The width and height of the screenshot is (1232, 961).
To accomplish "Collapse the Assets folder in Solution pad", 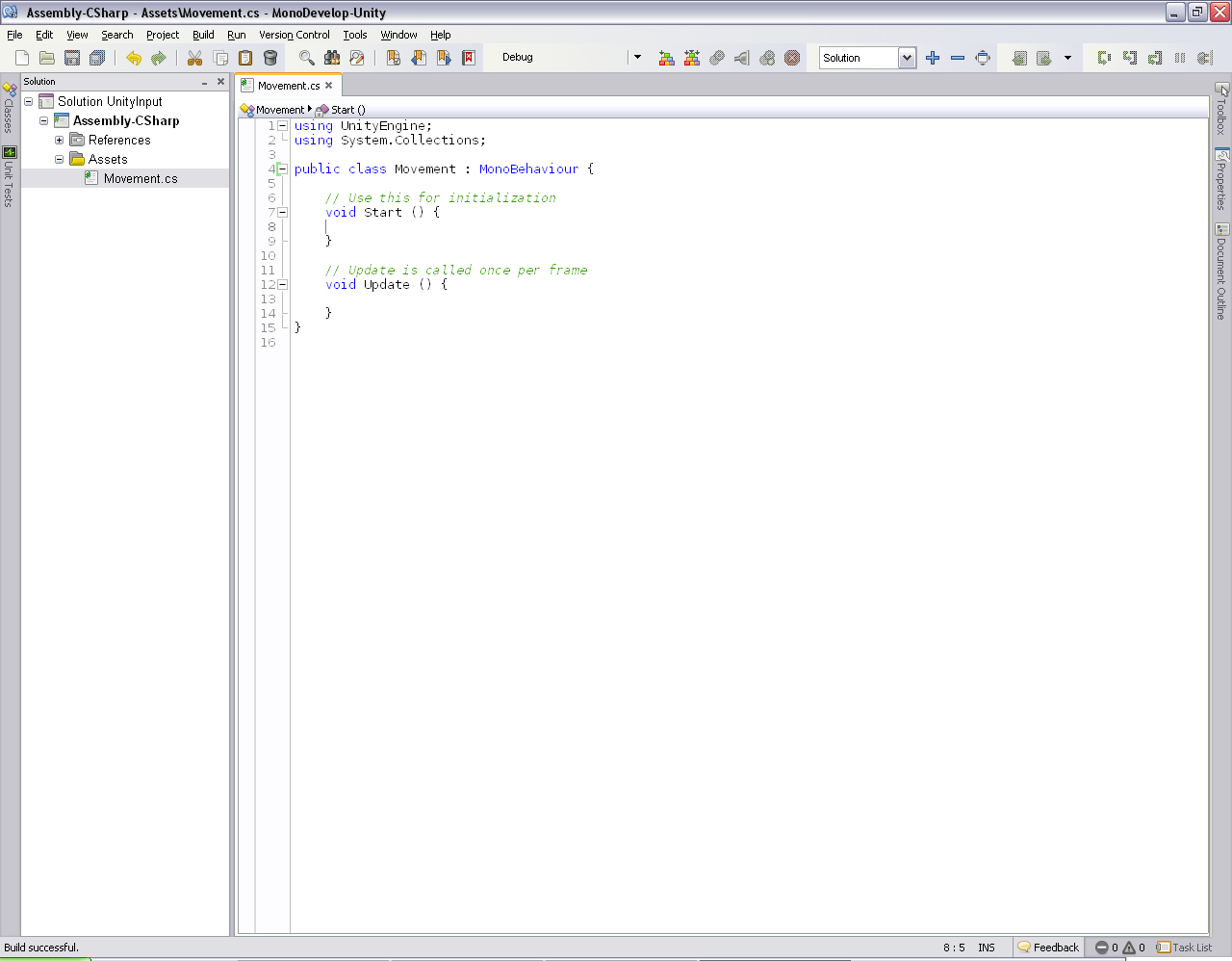I will click(x=59, y=159).
